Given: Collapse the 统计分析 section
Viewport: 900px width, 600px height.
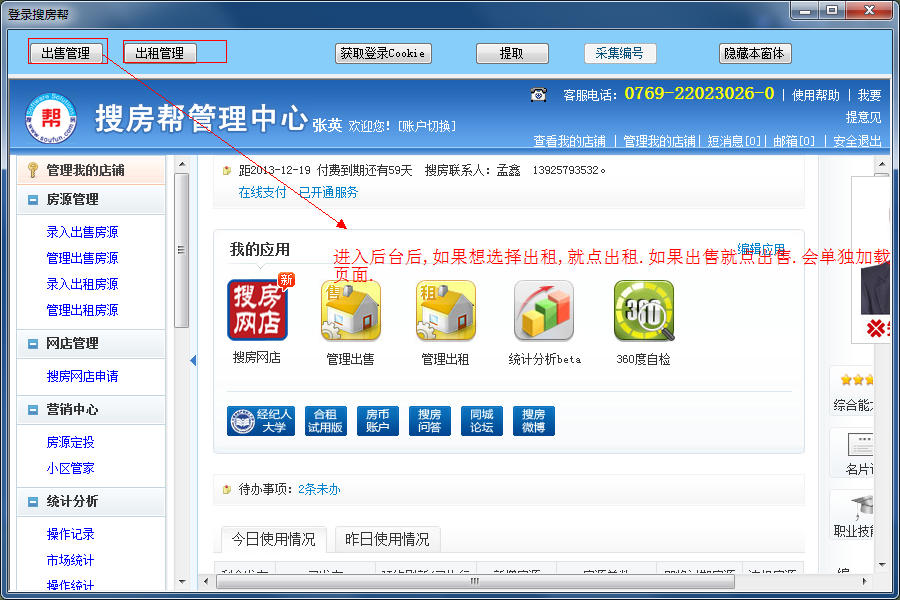Looking at the screenshot, I should coord(33,502).
